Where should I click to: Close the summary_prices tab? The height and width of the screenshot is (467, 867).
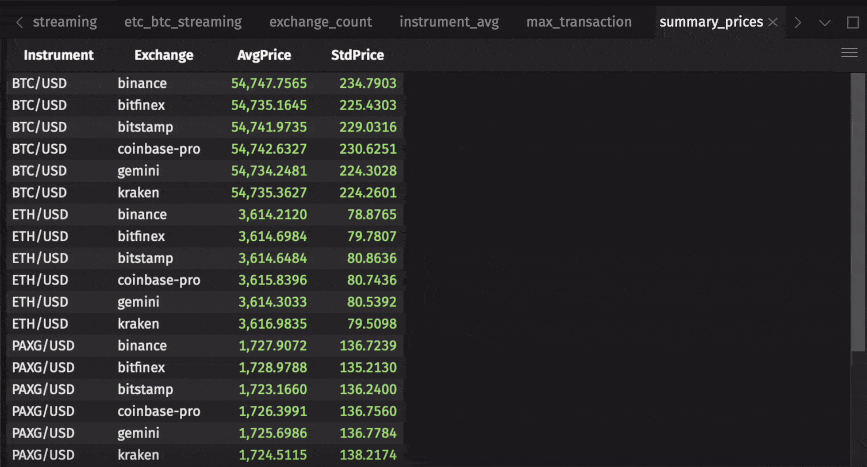(x=773, y=22)
